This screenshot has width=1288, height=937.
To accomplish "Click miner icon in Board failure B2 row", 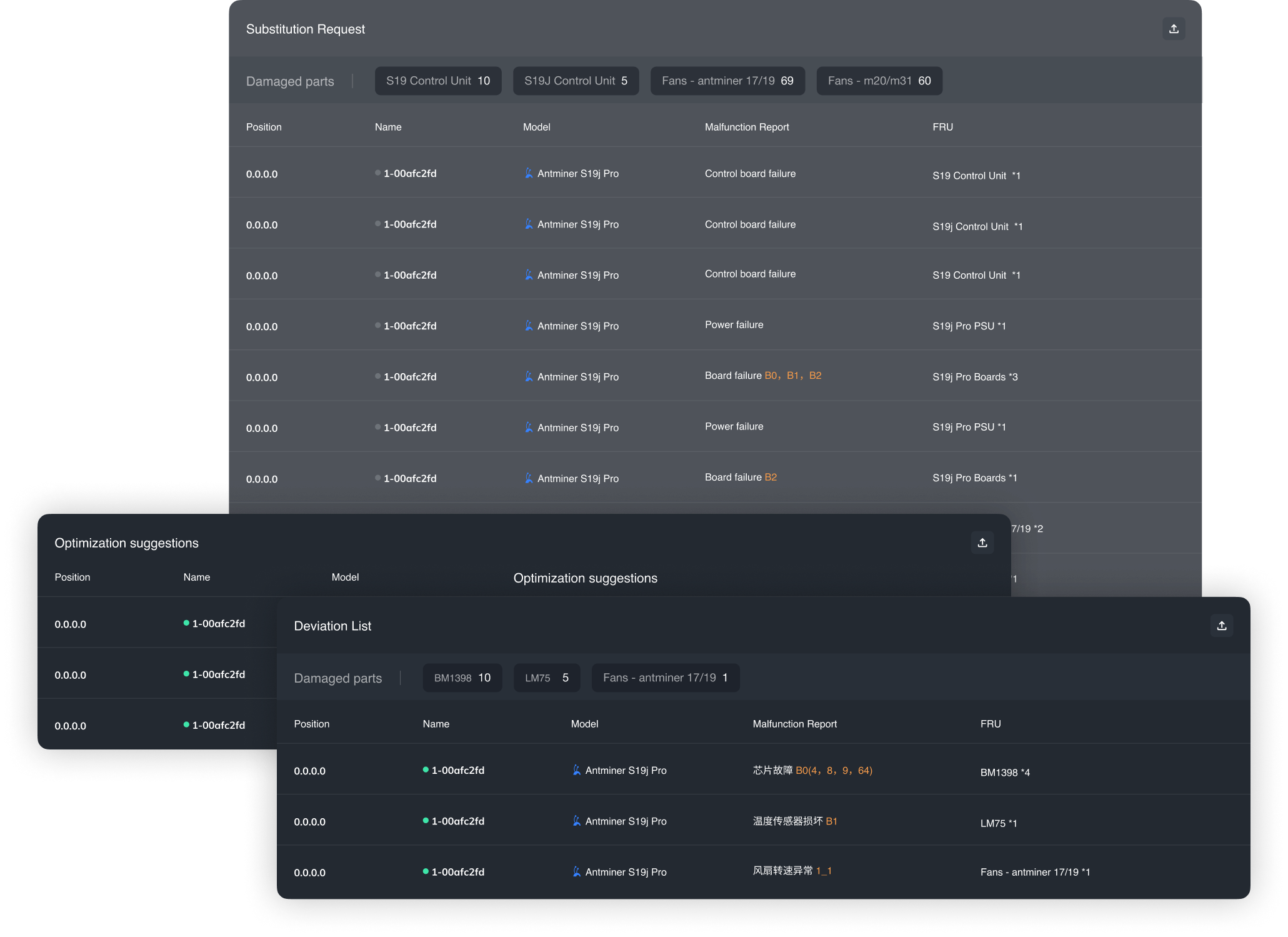I will (529, 478).
